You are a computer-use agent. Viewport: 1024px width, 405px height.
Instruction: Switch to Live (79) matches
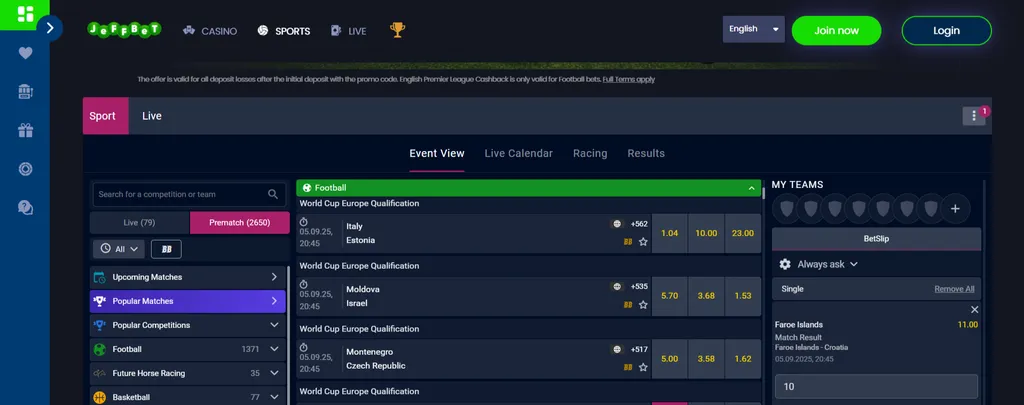click(x=139, y=222)
